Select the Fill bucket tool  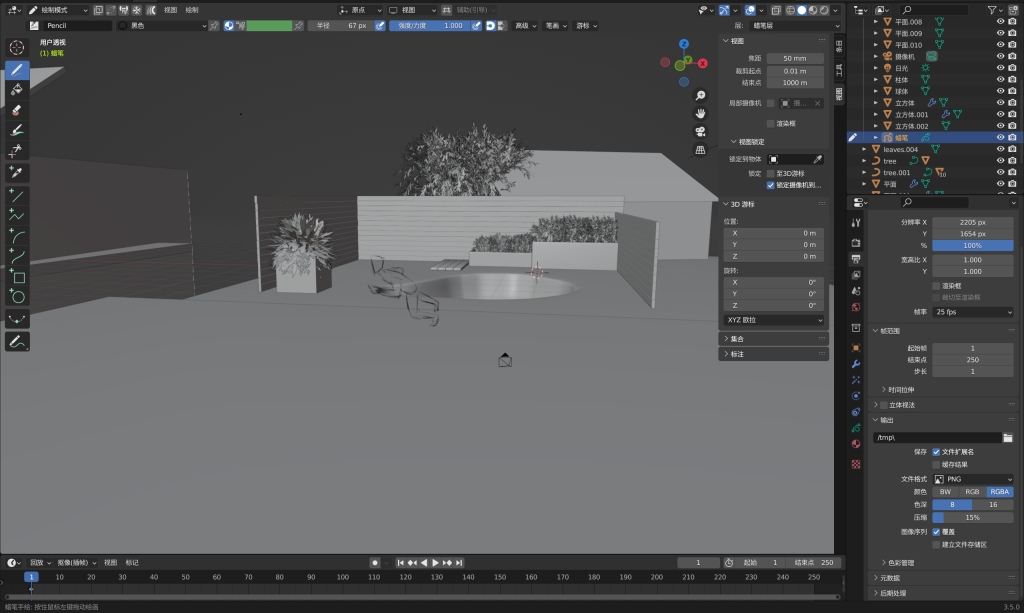17,90
